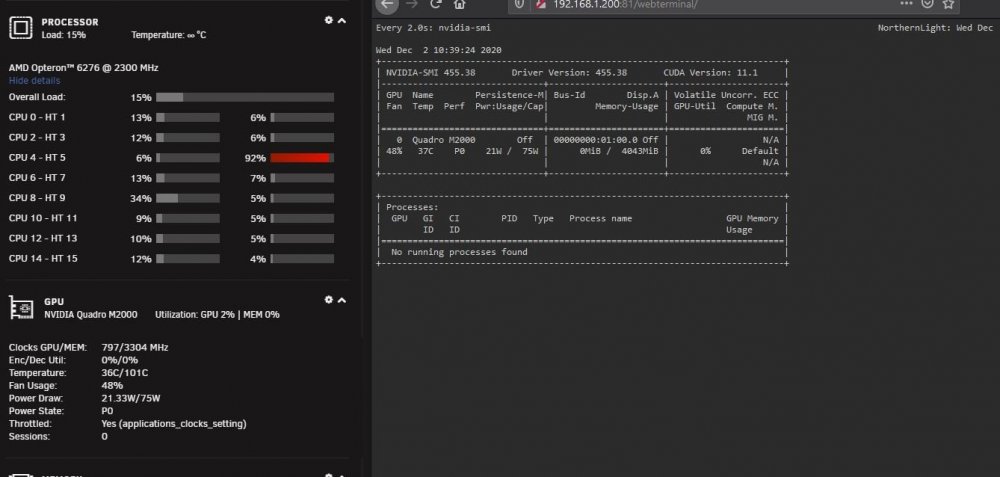1000x477 pixels.
Task: Select the 'CPU 4 - HT 5' row label
Action: 37,158
